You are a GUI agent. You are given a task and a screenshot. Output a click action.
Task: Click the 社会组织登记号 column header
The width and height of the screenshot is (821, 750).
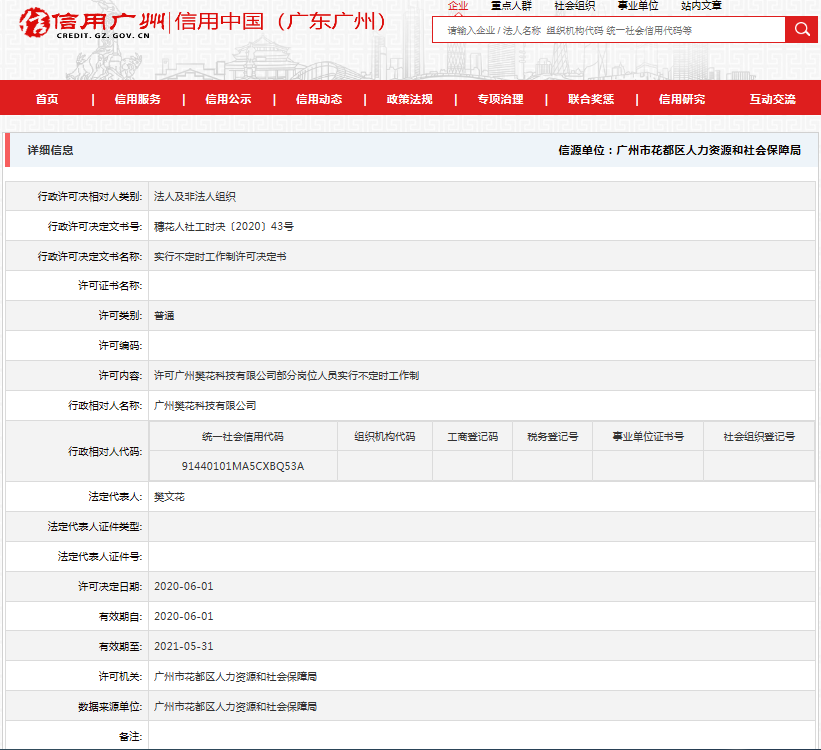point(759,437)
